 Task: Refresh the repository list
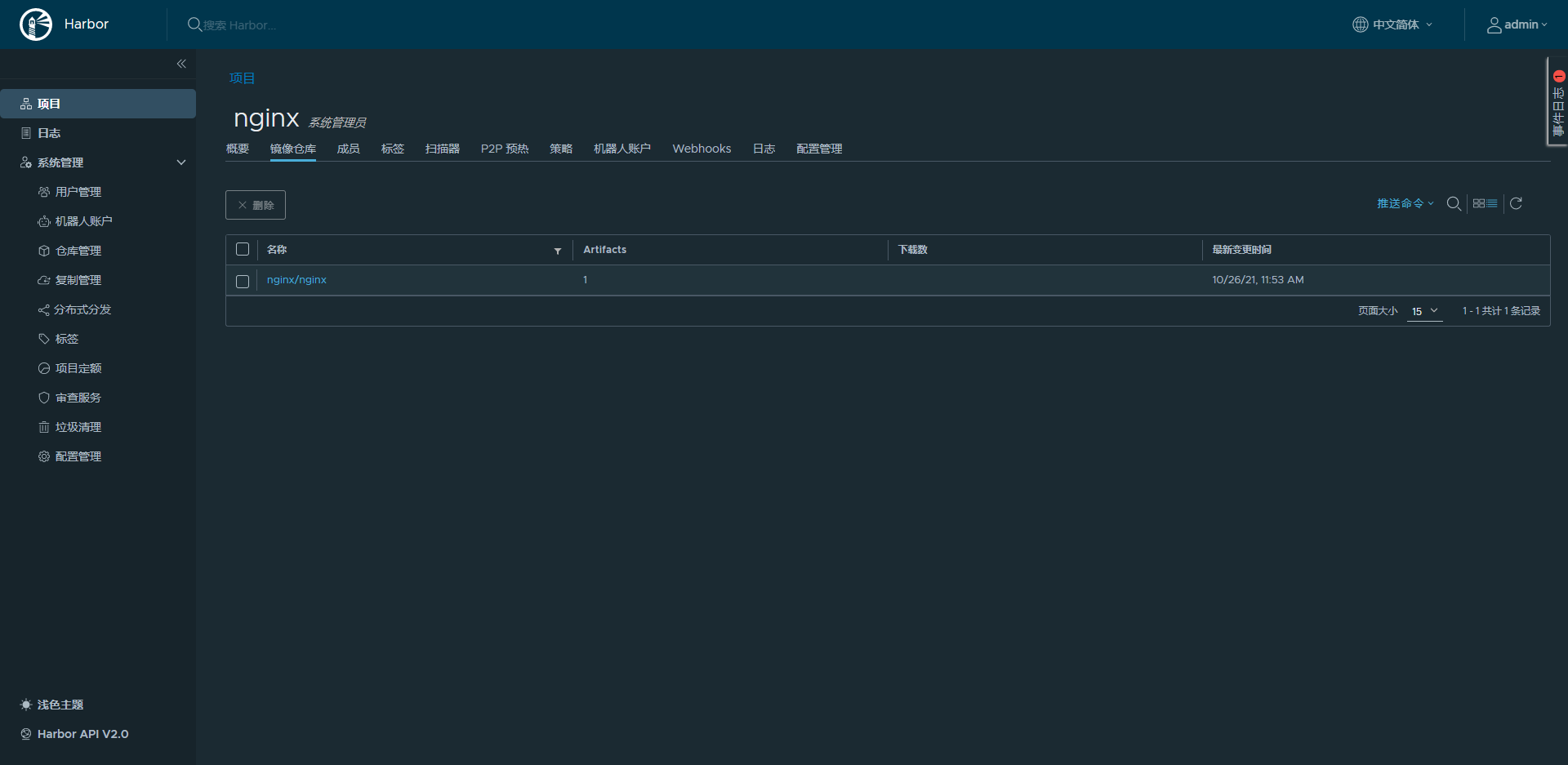[1516, 203]
